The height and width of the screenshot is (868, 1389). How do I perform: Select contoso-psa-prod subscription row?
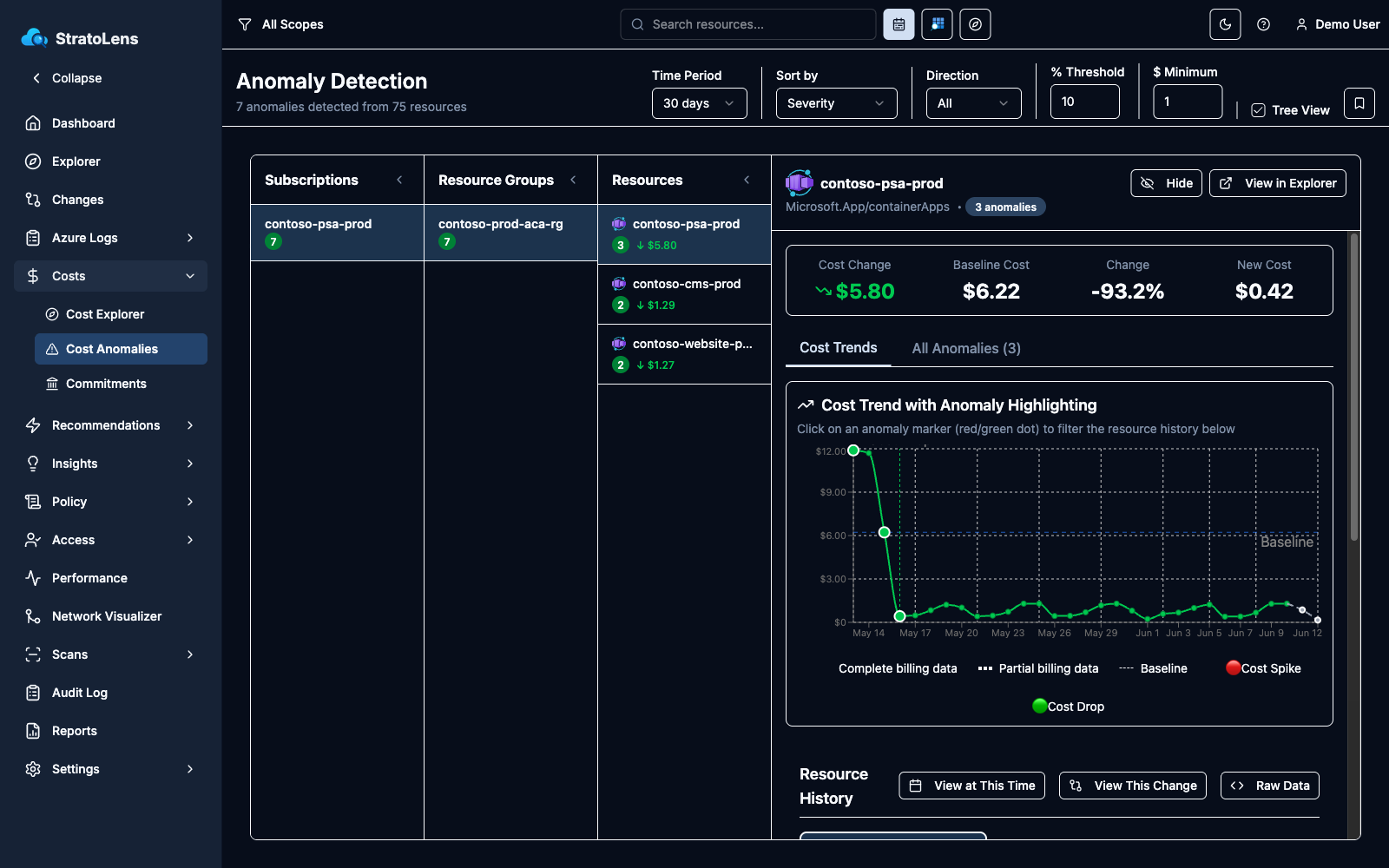[337, 233]
